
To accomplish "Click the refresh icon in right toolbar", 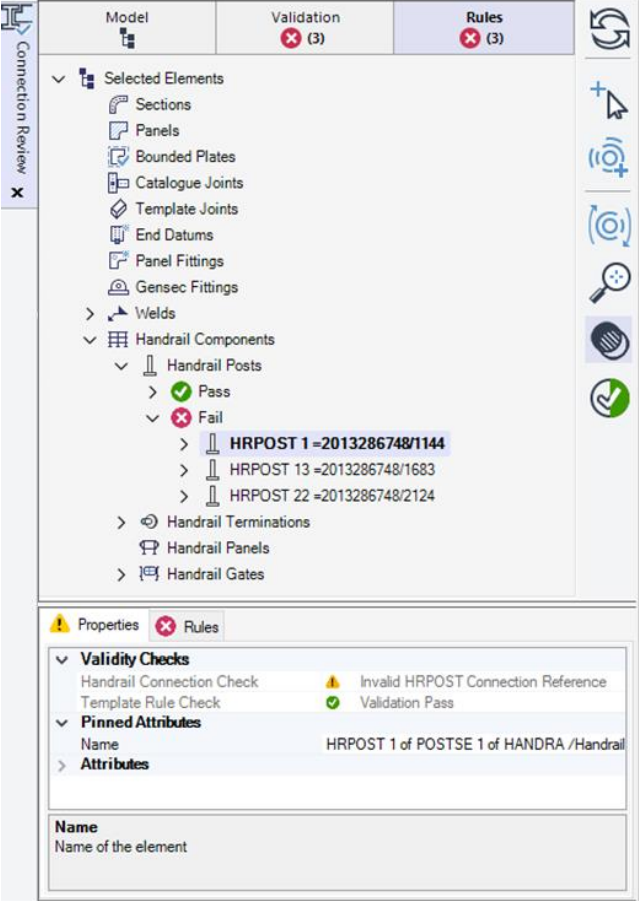I will coord(608,29).
